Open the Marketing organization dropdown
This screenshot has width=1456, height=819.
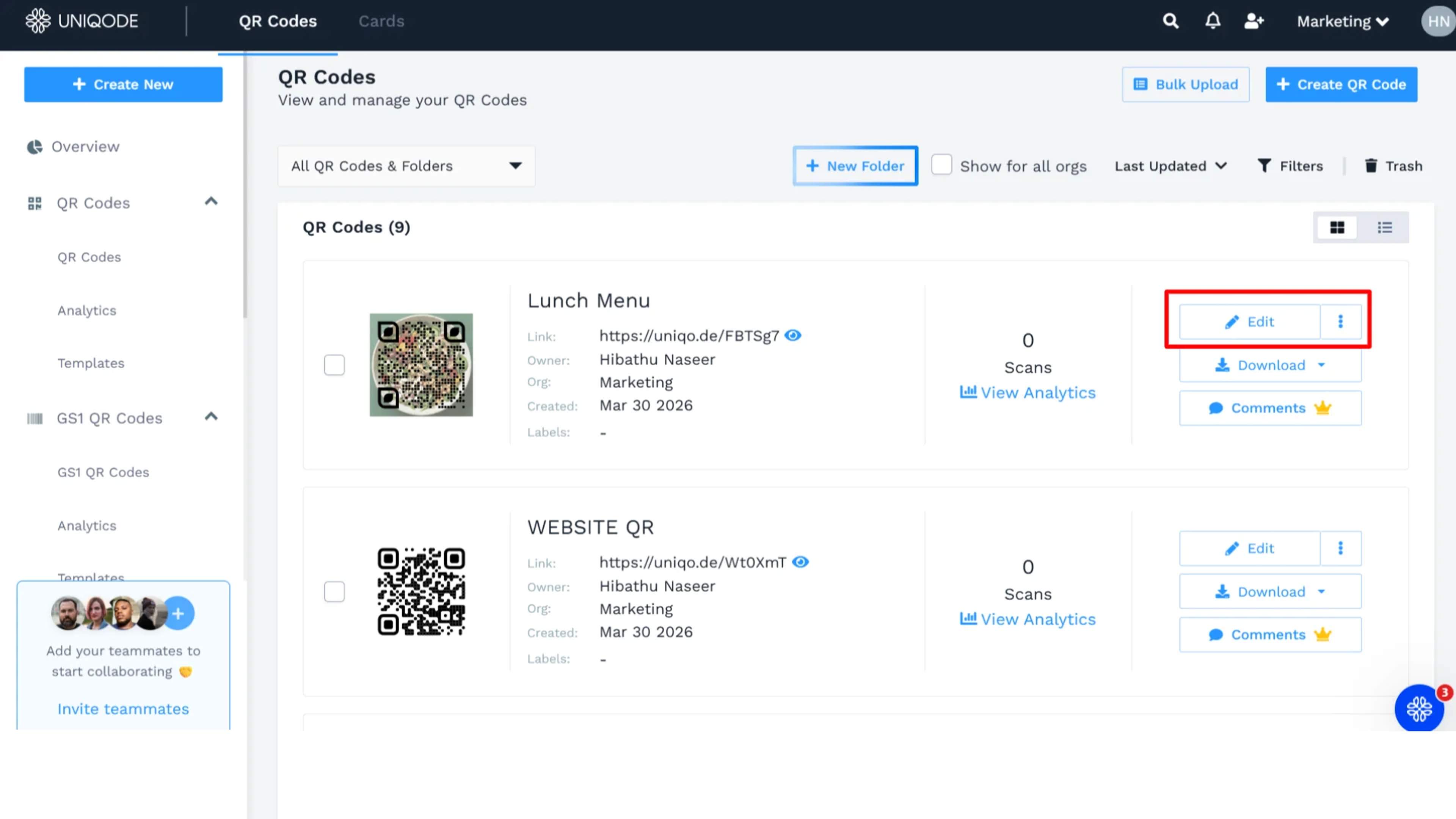[x=1343, y=22]
